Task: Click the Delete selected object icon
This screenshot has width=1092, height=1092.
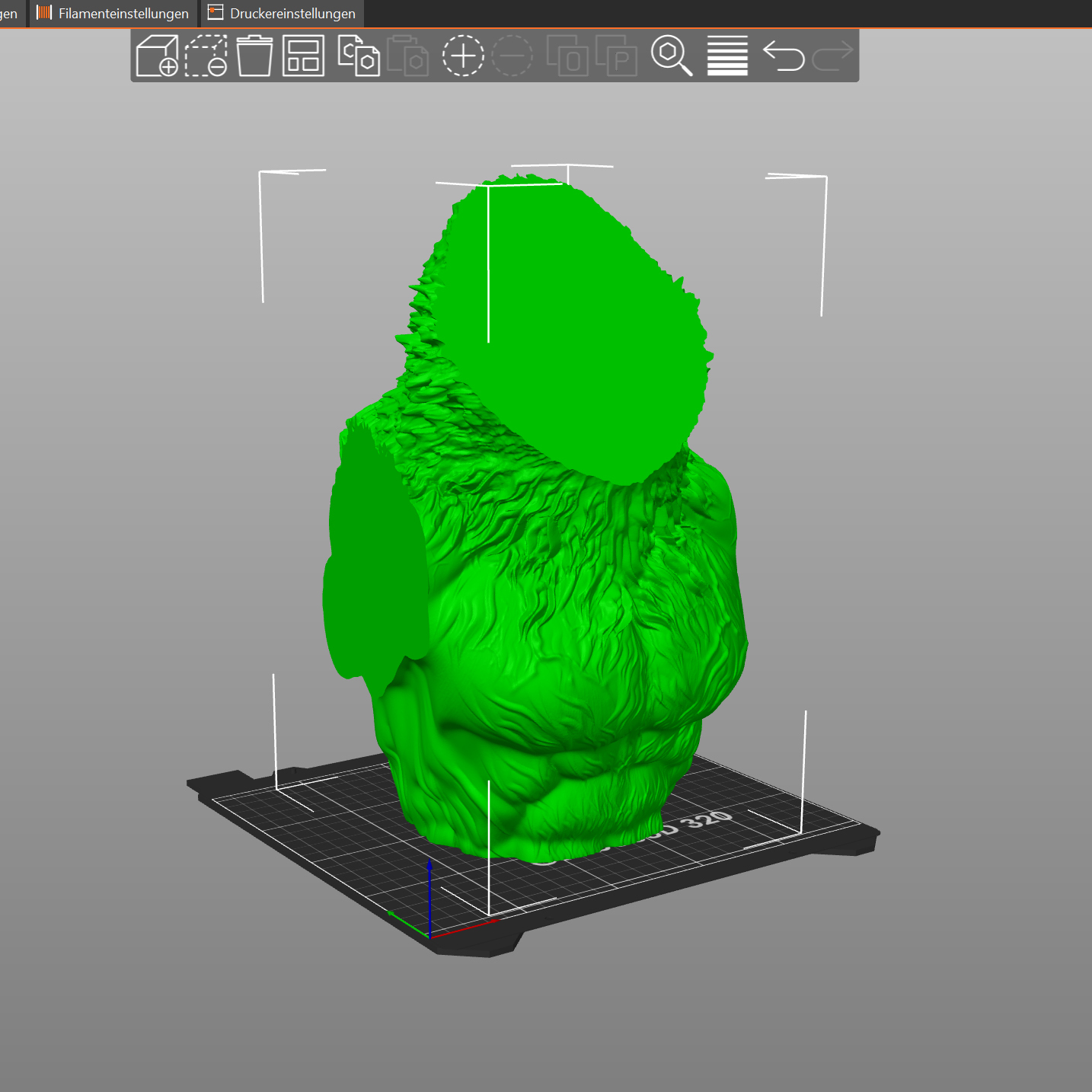Action: click(x=206, y=56)
